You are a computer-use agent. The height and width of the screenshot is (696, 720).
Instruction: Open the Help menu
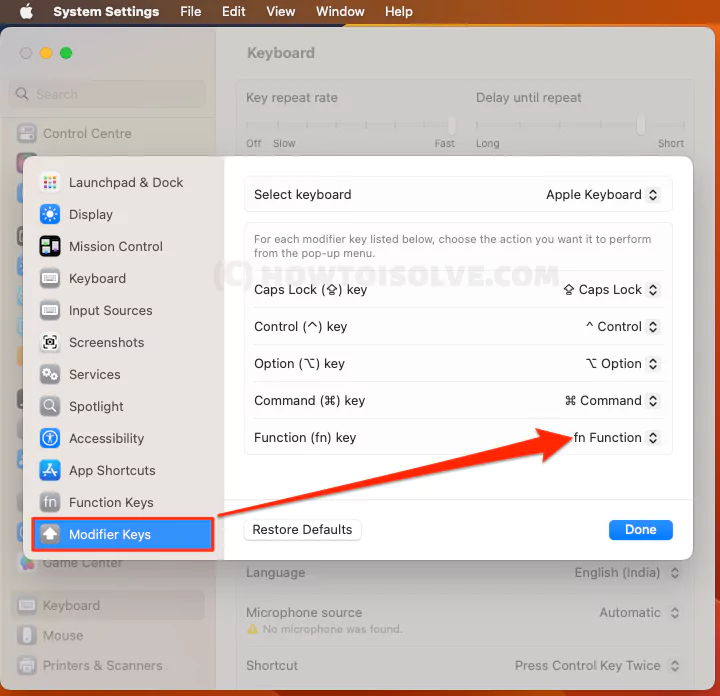click(x=399, y=11)
